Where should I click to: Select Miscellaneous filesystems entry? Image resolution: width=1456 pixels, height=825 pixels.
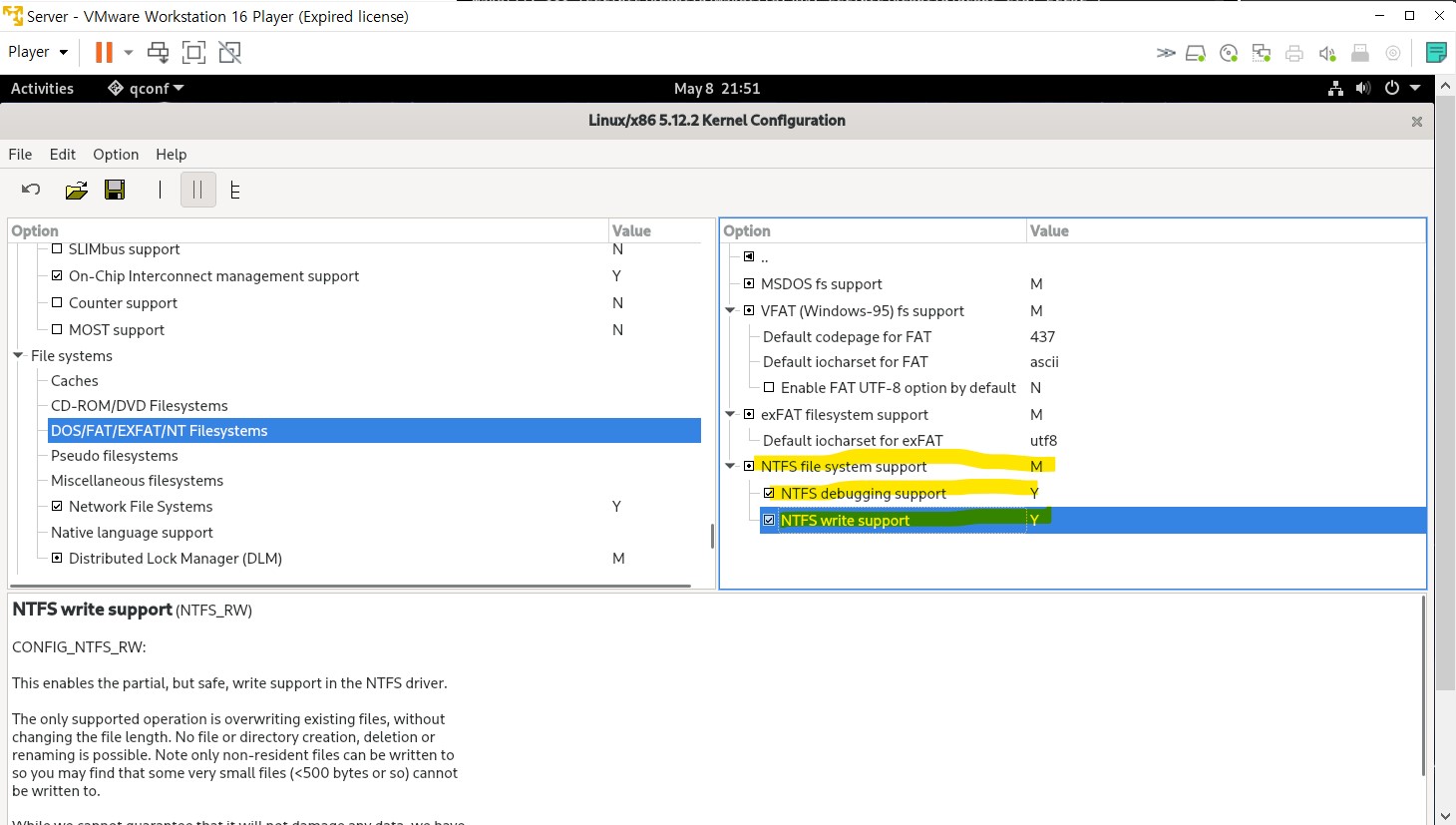pos(137,480)
